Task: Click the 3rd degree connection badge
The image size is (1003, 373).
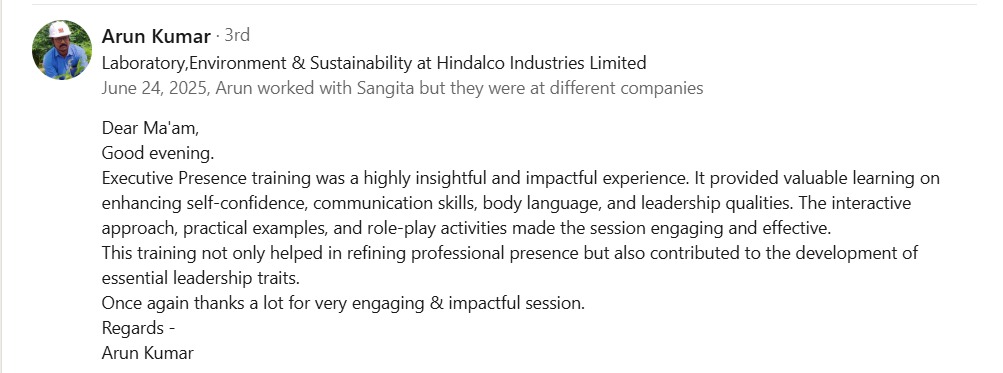Action: coord(237,35)
